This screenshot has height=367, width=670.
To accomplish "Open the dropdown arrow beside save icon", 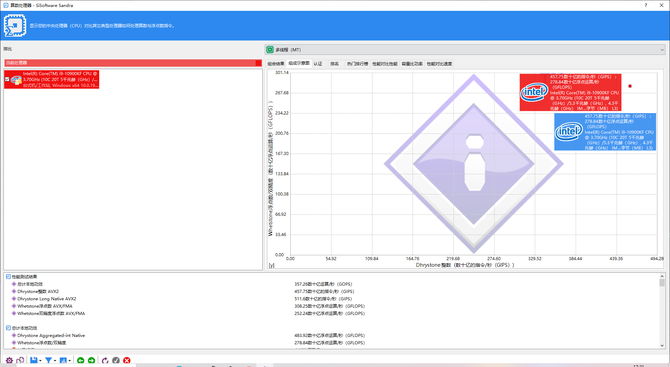I will tap(40, 361).
